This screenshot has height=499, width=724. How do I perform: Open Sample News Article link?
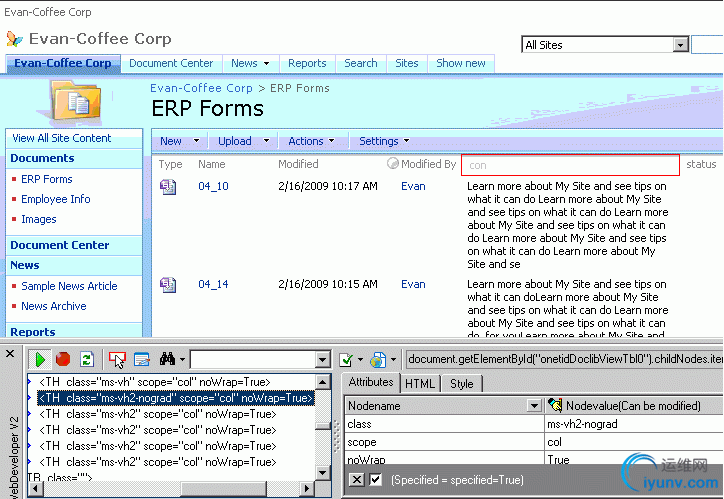point(69,286)
